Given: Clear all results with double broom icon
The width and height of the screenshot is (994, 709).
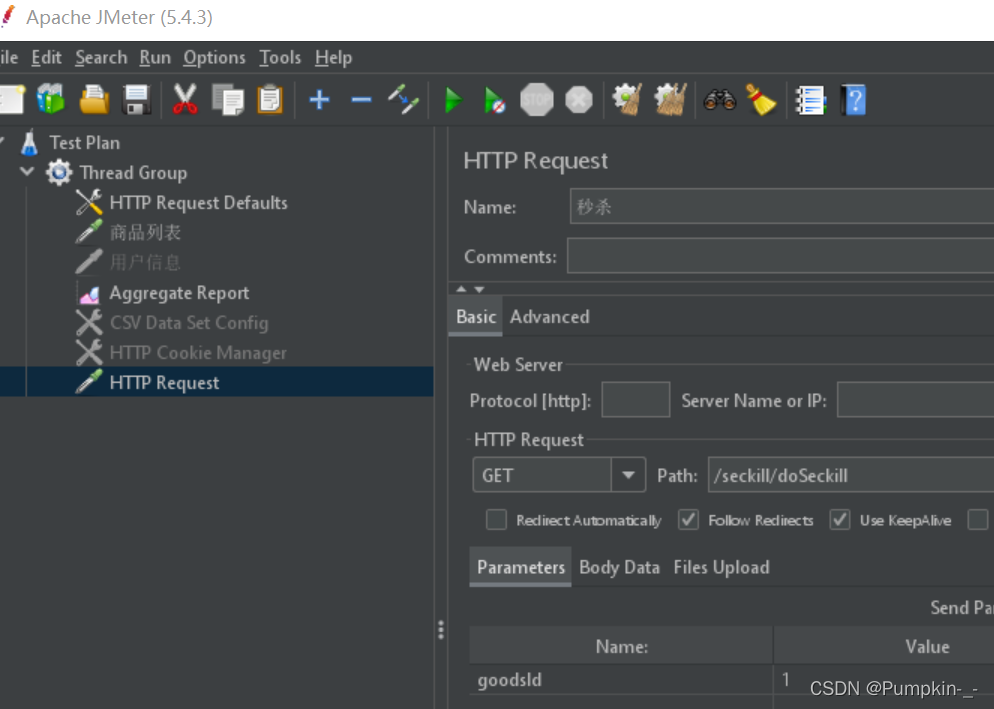Looking at the screenshot, I should click(x=671, y=100).
